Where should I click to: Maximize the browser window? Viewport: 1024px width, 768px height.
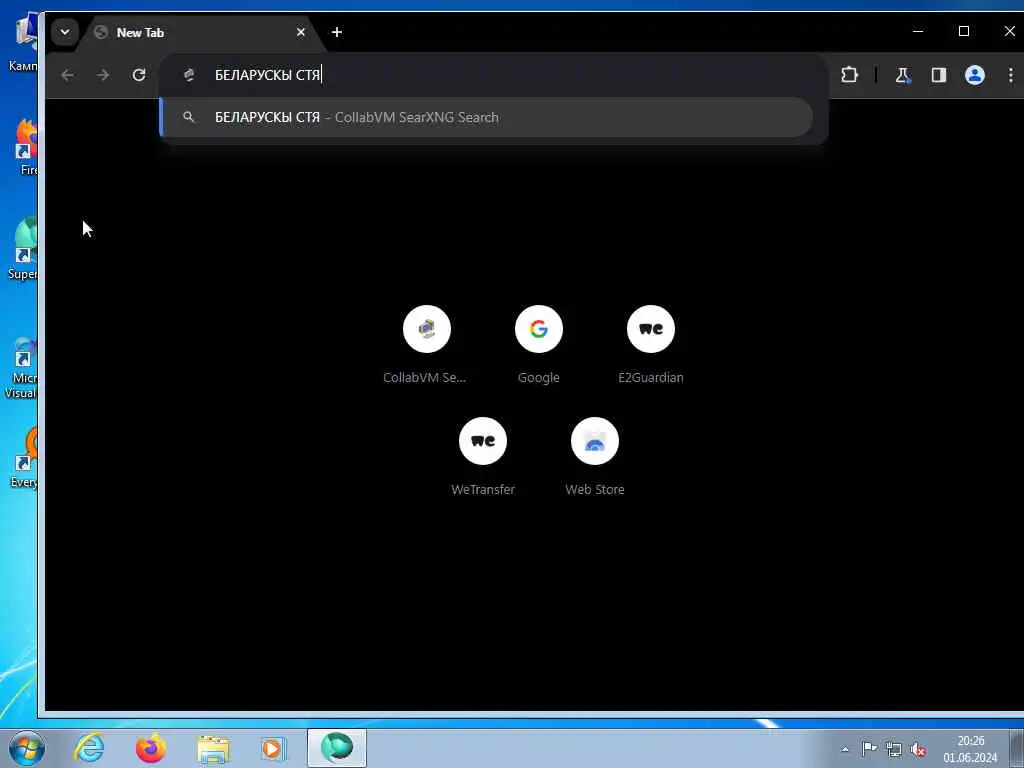point(963,31)
